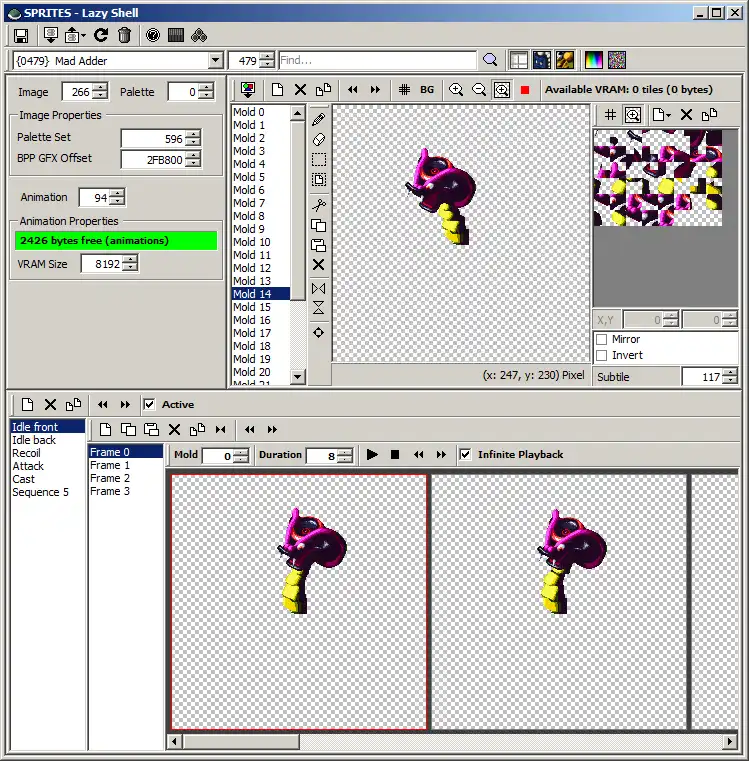Image resolution: width=749 pixels, height=761 pixels.
Task: Click the Clear trash can icon
Action: [125, 35]
